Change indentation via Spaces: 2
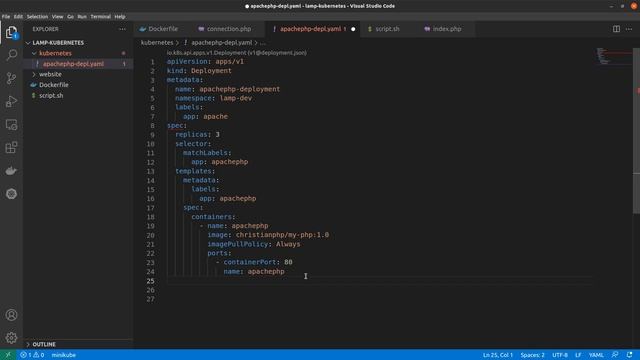The image size is (640, 360). pos(532,355)
